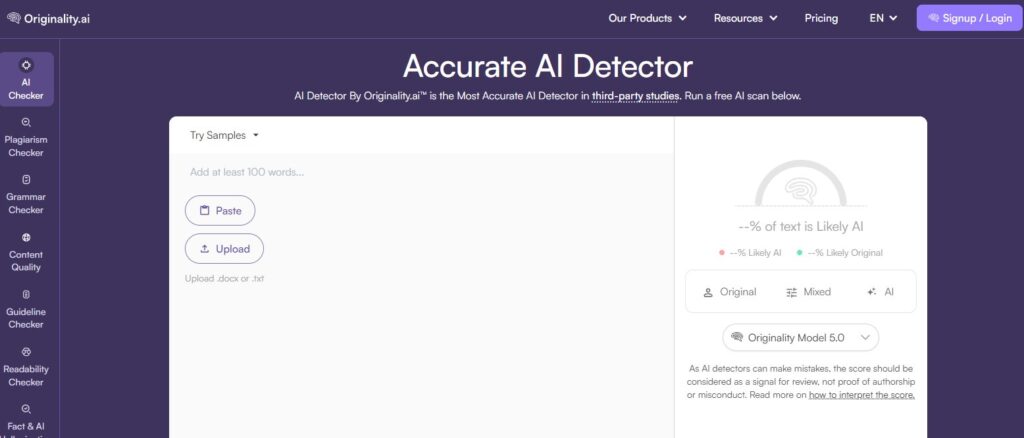
Task: Click the Originality.ai brain logo
Action: pyautogui.click(x=14, y=18)
